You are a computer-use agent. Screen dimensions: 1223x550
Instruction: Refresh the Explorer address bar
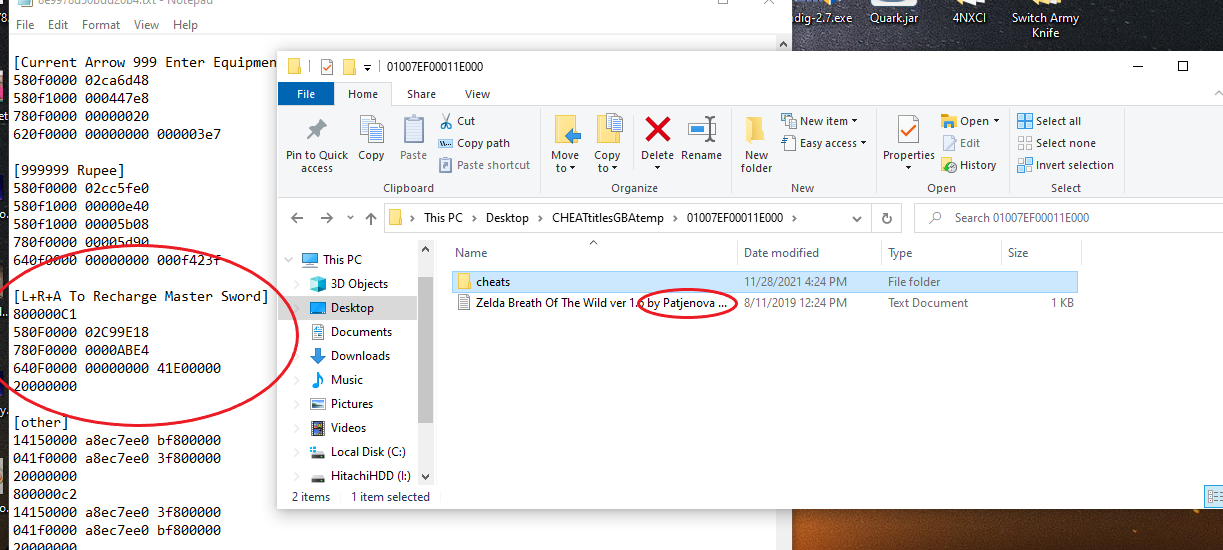(x=887, y=218)
